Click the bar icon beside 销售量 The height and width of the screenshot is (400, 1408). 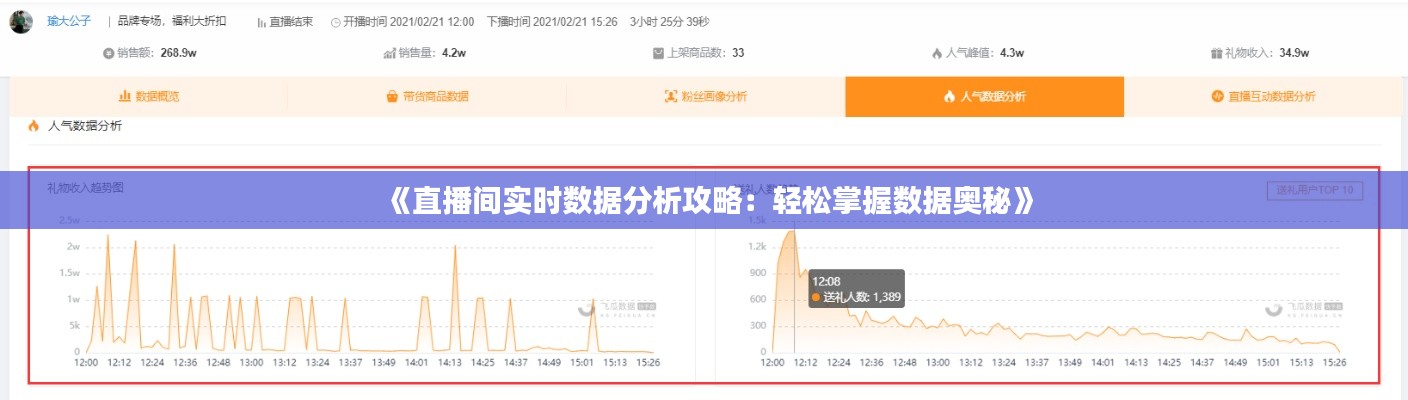[390, 53]
